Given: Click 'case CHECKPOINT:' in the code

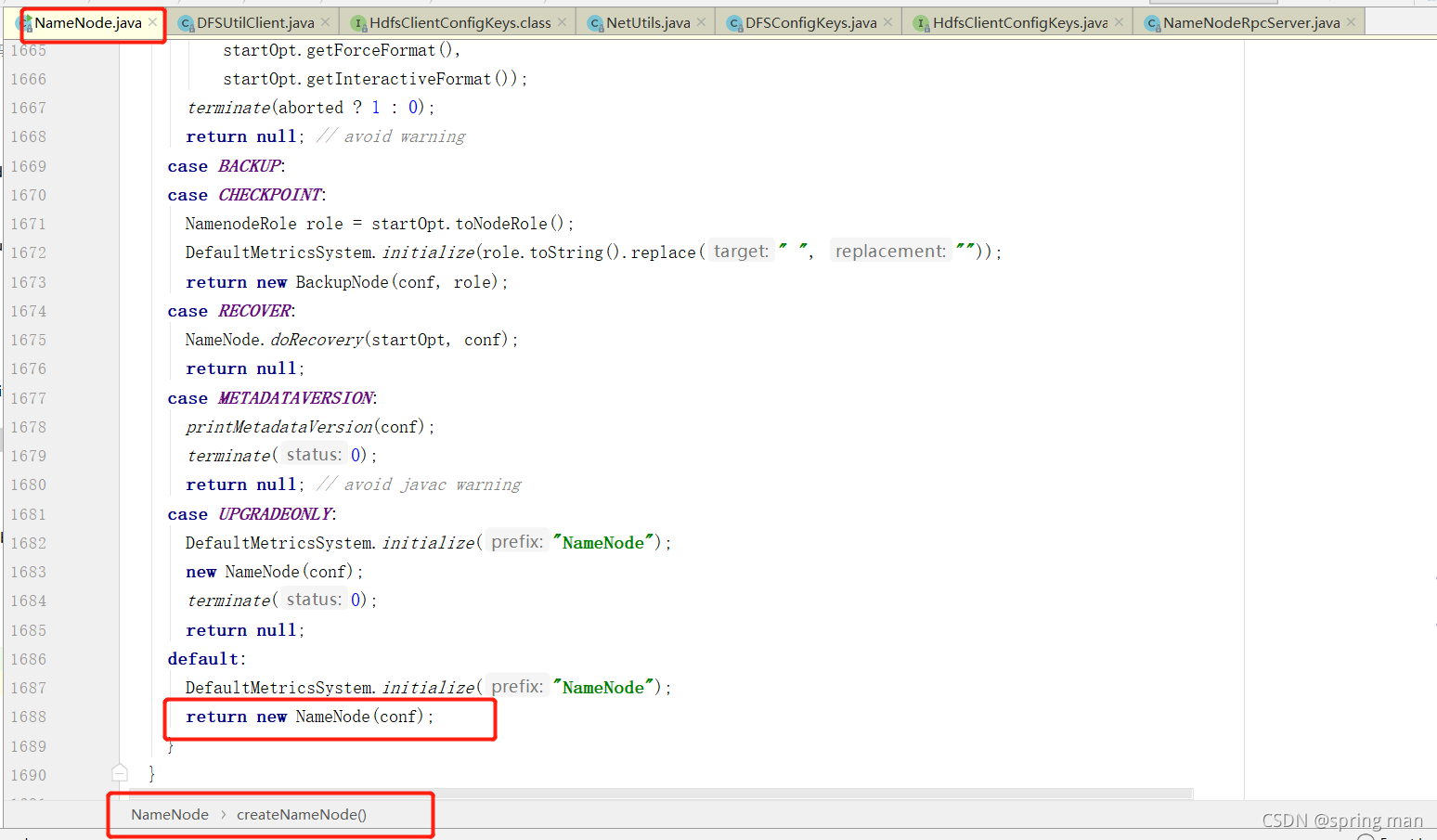Looking at the screenshot, I should (247, 195).
